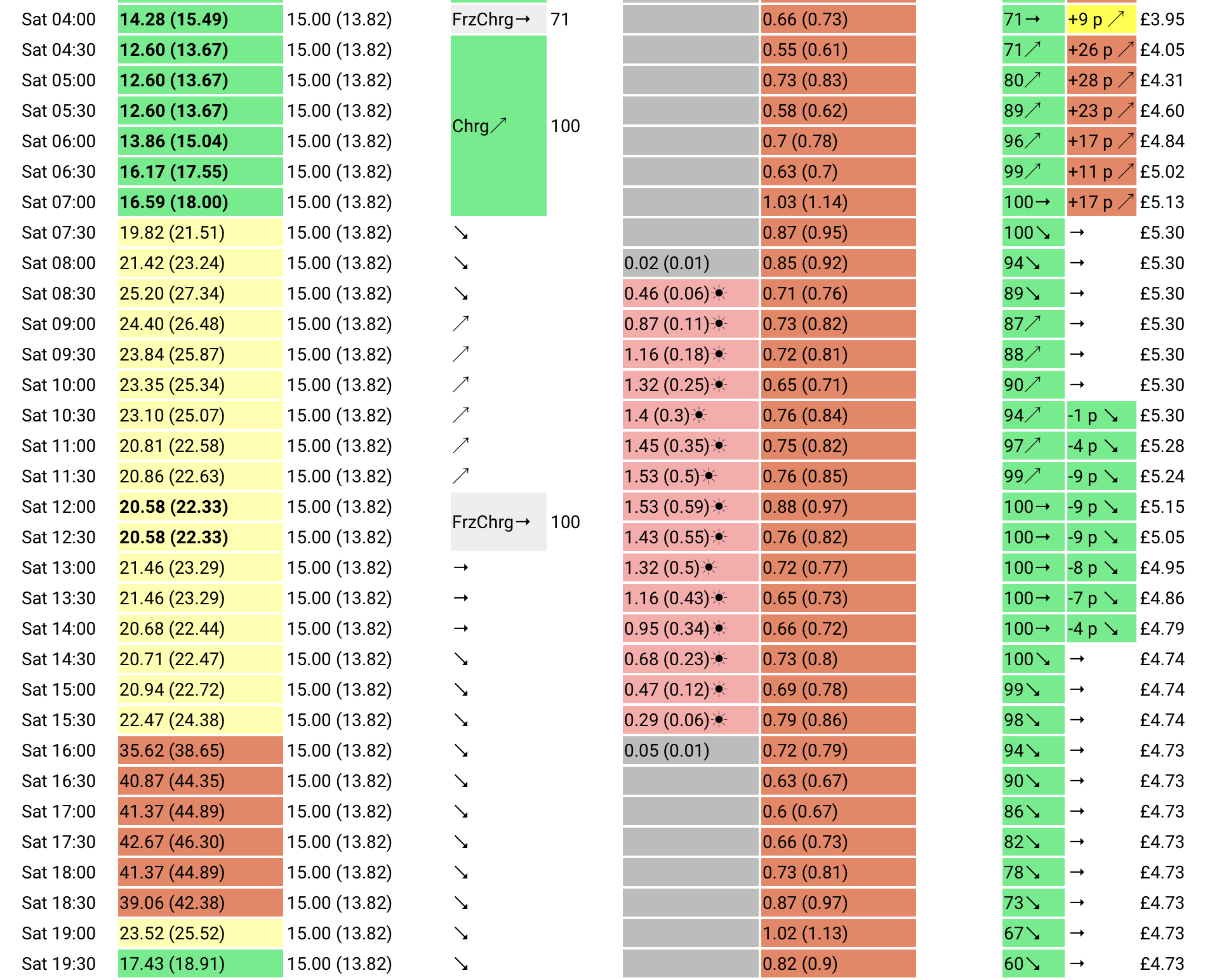Click the total cost £5.13
Image resolution: width=1205 pixels, height=980 pixels.
[x=1162, y=202]
